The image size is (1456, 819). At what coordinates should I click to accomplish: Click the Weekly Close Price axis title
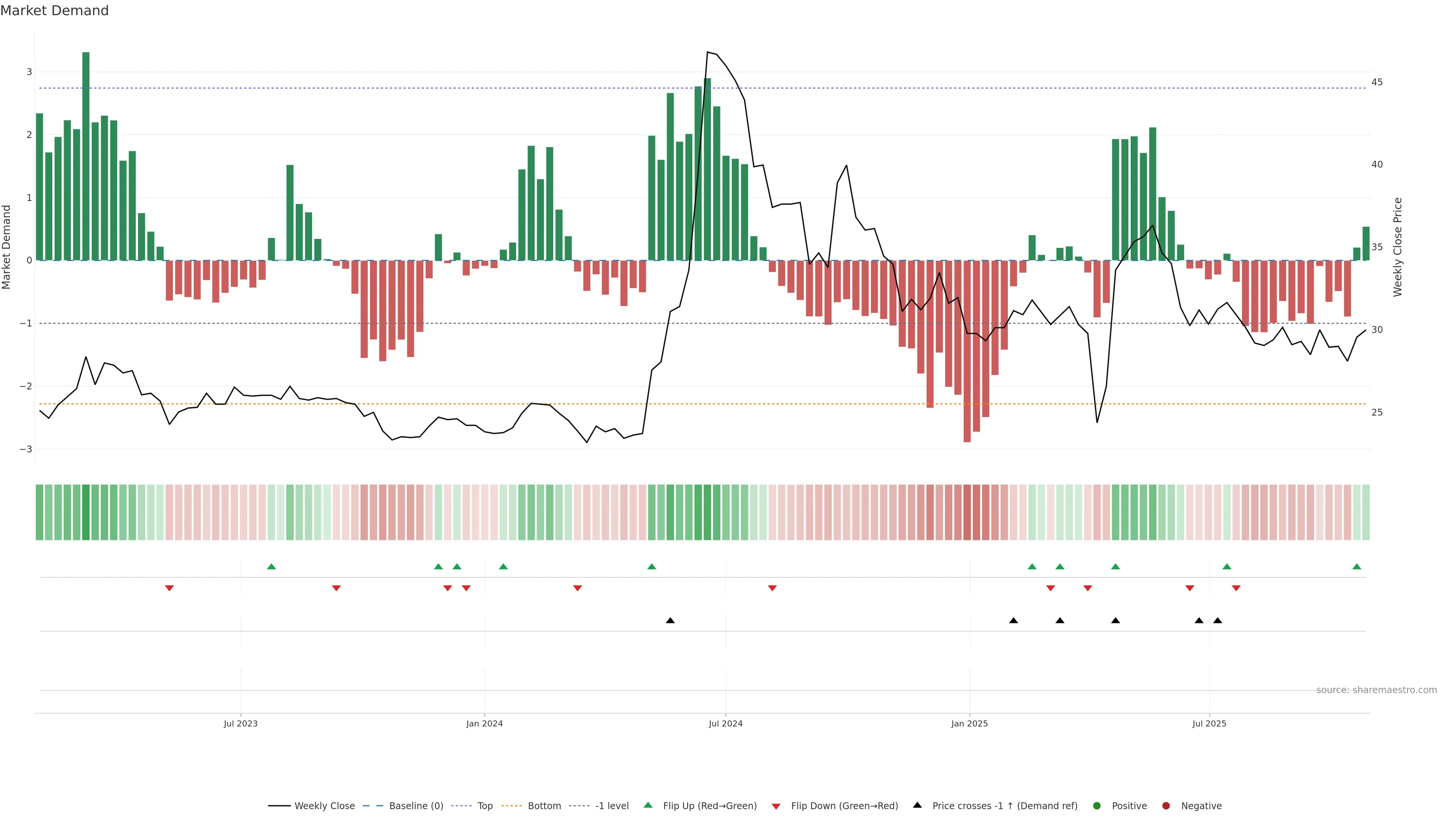tap(1397, 247)
